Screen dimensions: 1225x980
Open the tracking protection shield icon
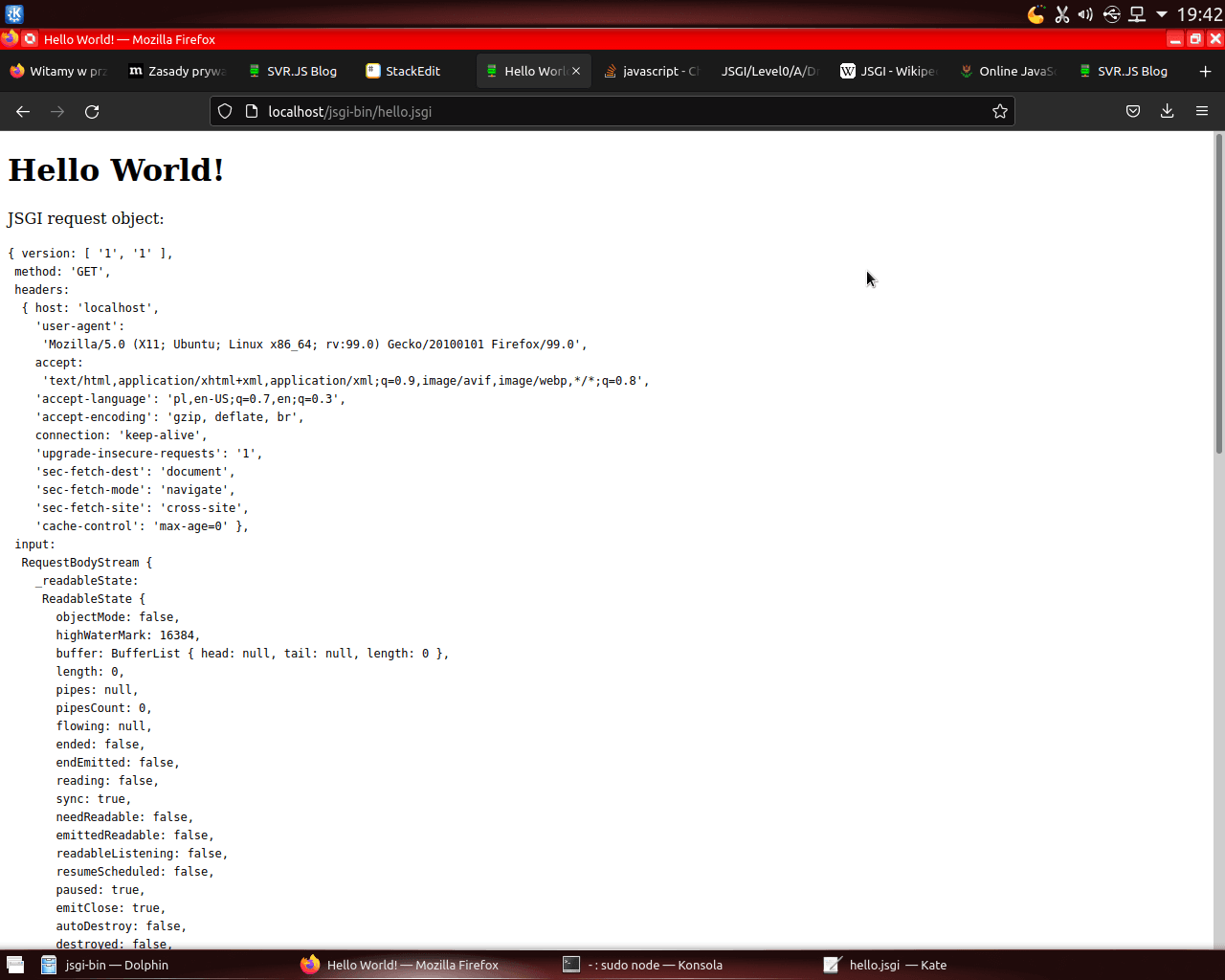pos(225,111)
